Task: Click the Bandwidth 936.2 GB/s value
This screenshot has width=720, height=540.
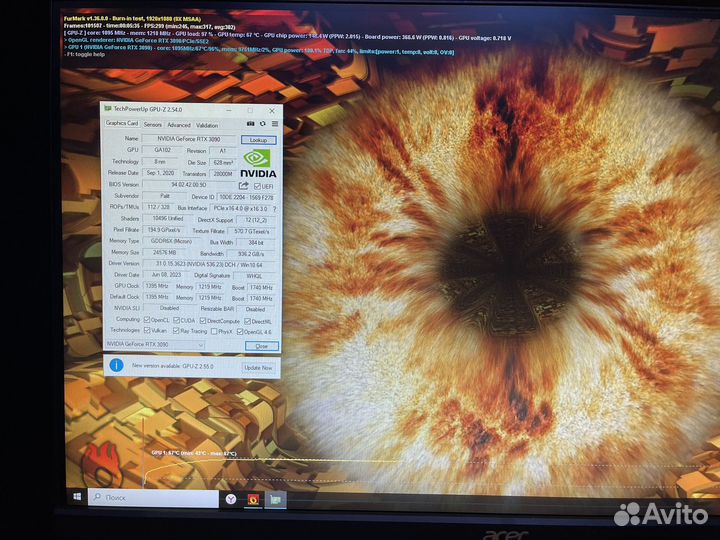Action: click(x=251, y=254)
